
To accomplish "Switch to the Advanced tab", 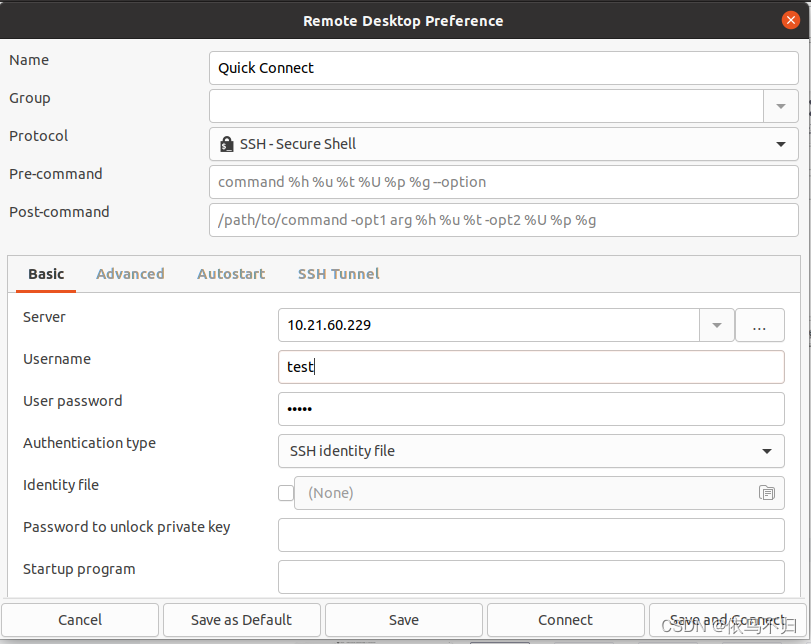I will [x=130, y=274].
